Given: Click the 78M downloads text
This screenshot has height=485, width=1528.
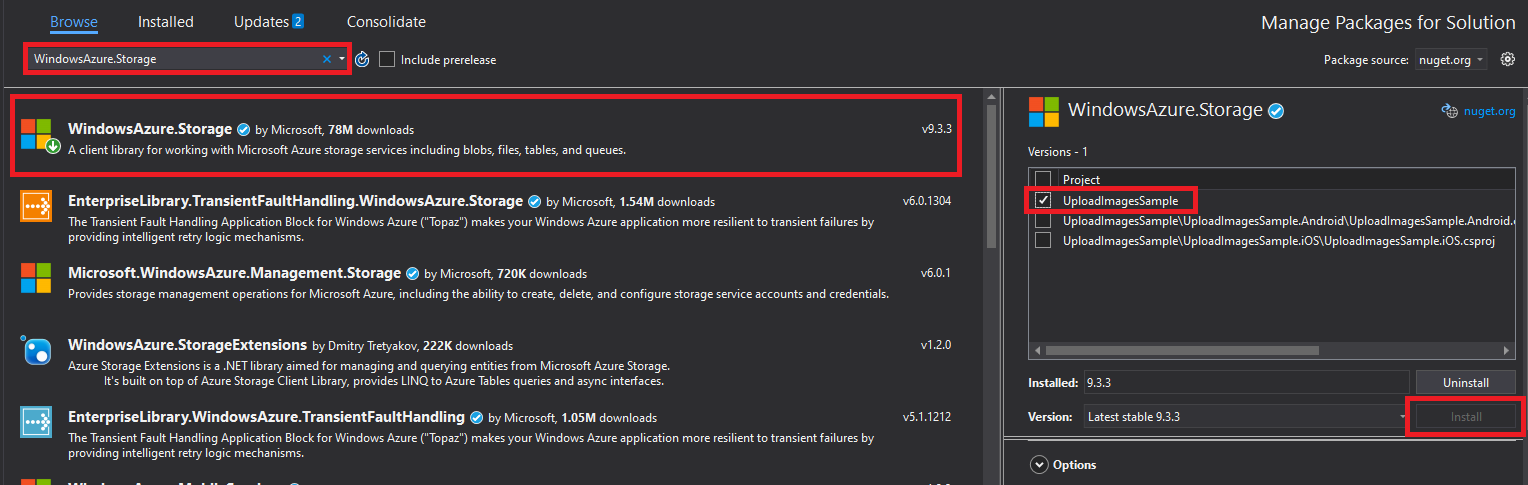Looking at the screenshot, I should [x=371, y=130].
